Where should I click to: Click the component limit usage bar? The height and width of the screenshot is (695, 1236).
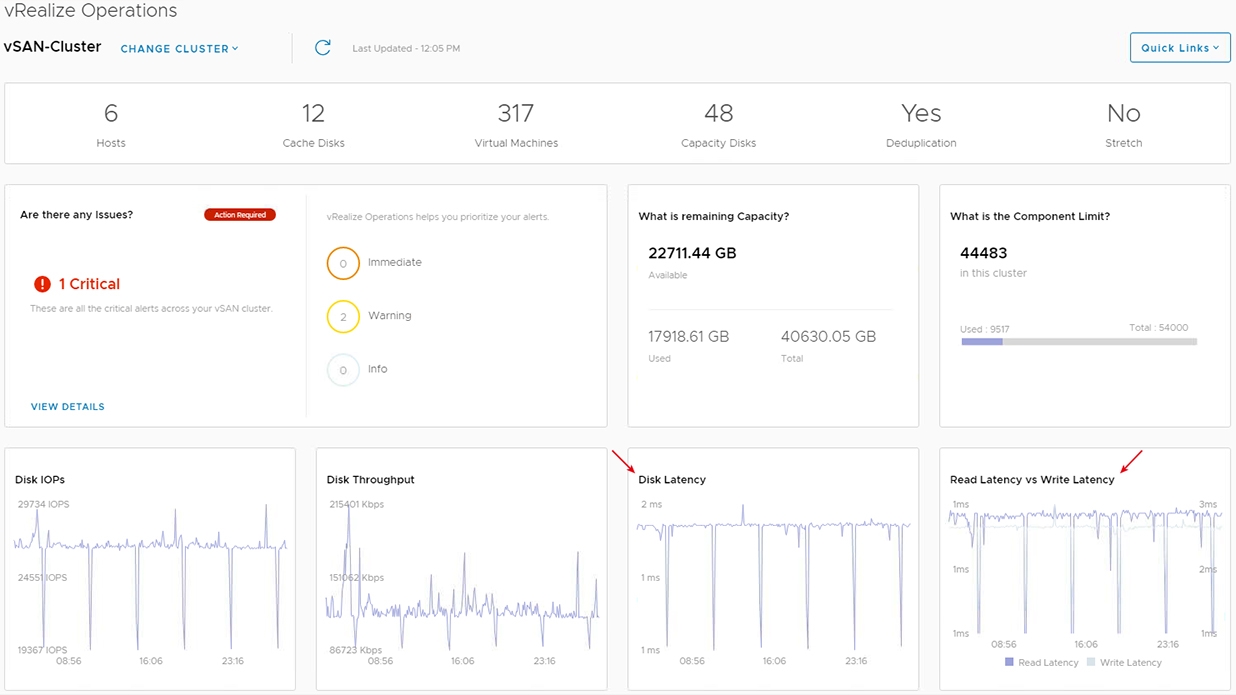pyautogui.click(x=1079, y=342)
